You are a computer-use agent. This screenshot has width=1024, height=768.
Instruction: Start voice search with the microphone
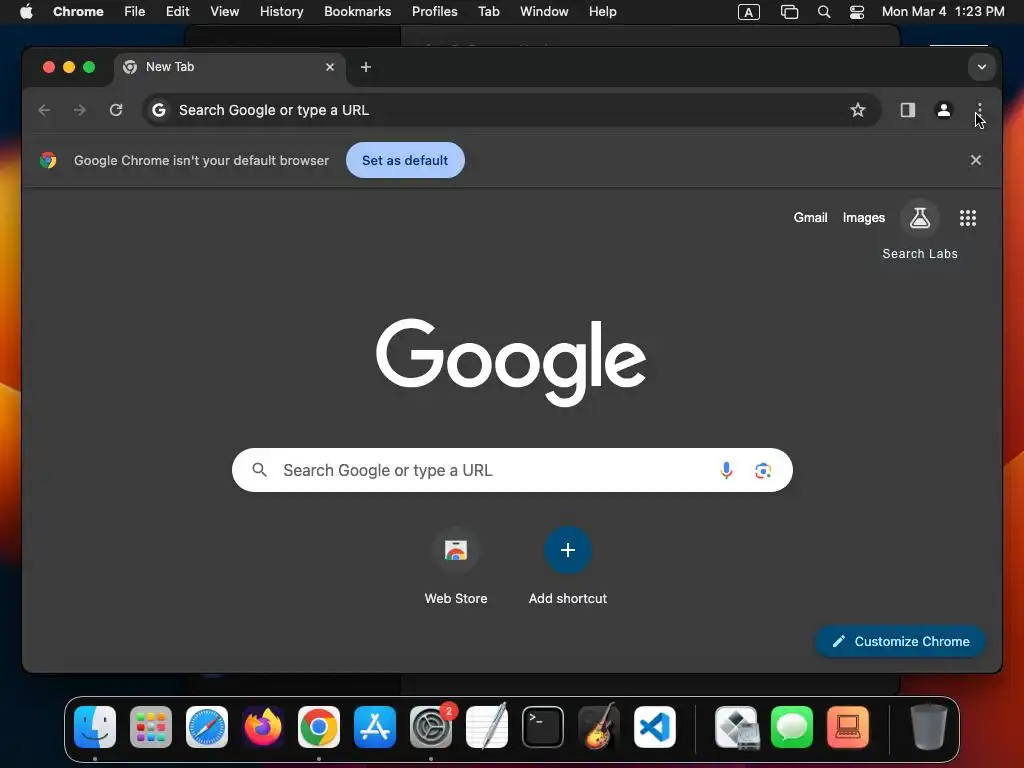click(726, 470)
